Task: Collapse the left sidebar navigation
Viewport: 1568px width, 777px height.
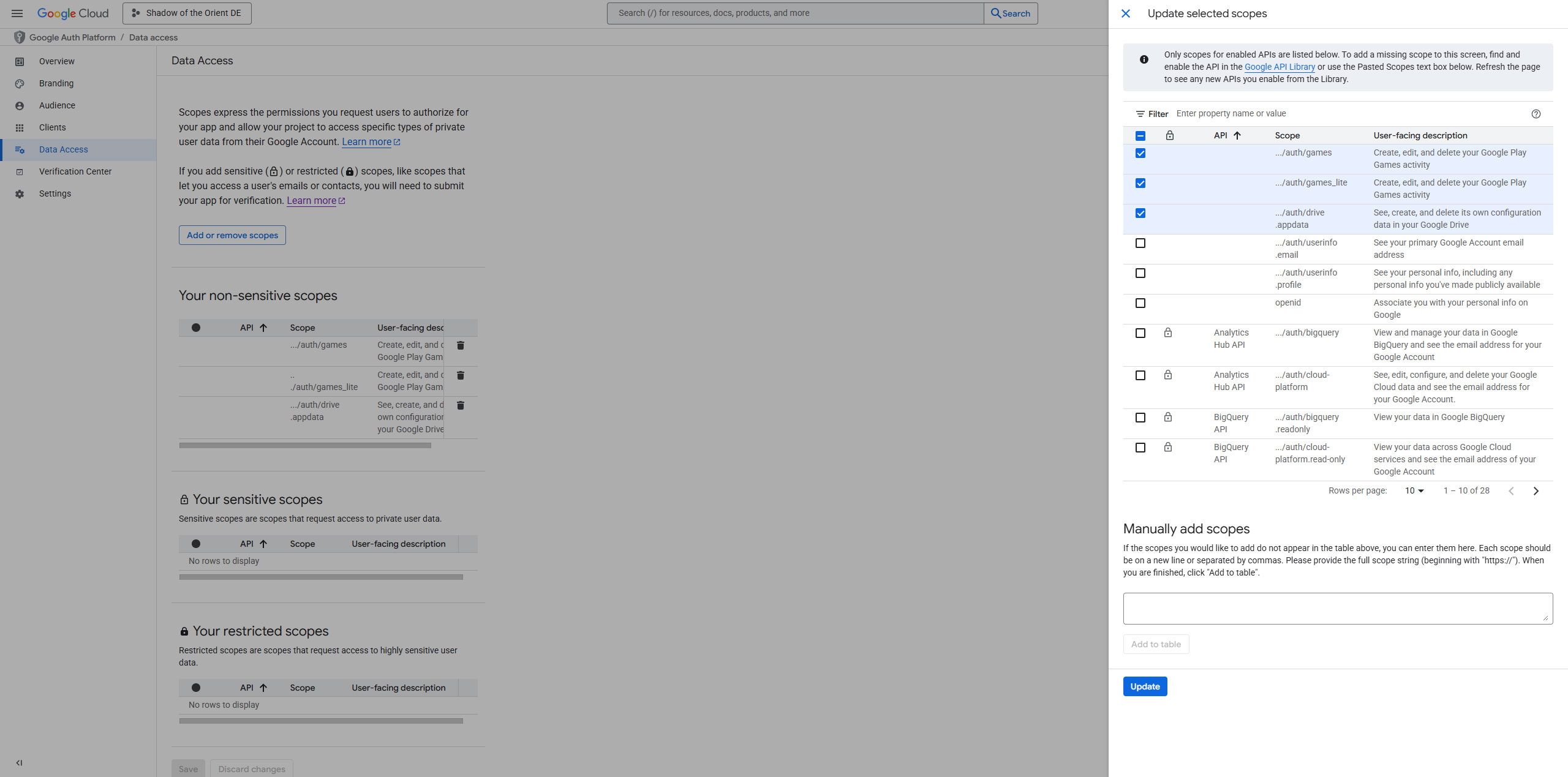Action: pos(19,763)
